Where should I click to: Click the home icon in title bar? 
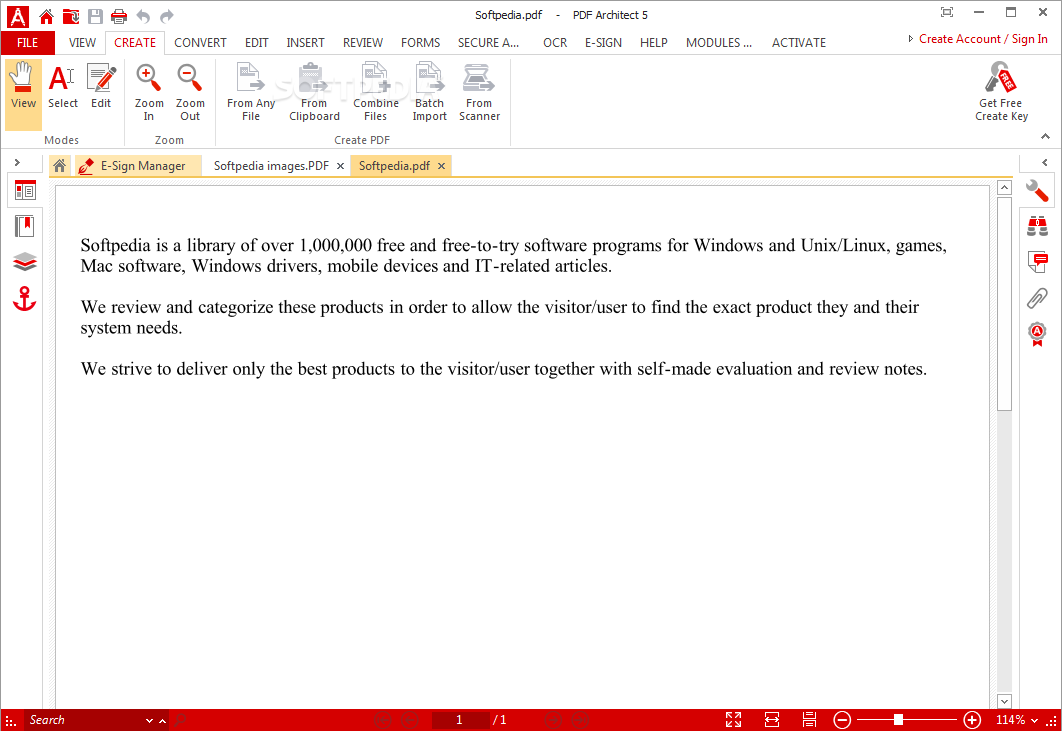coord(46,16)
